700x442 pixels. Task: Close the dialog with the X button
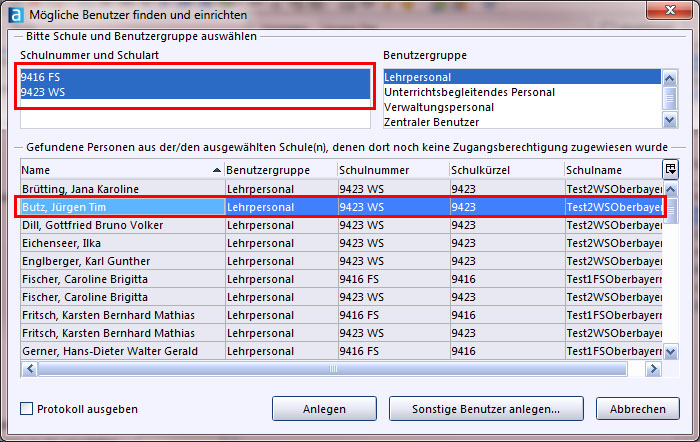pos(669,10)
